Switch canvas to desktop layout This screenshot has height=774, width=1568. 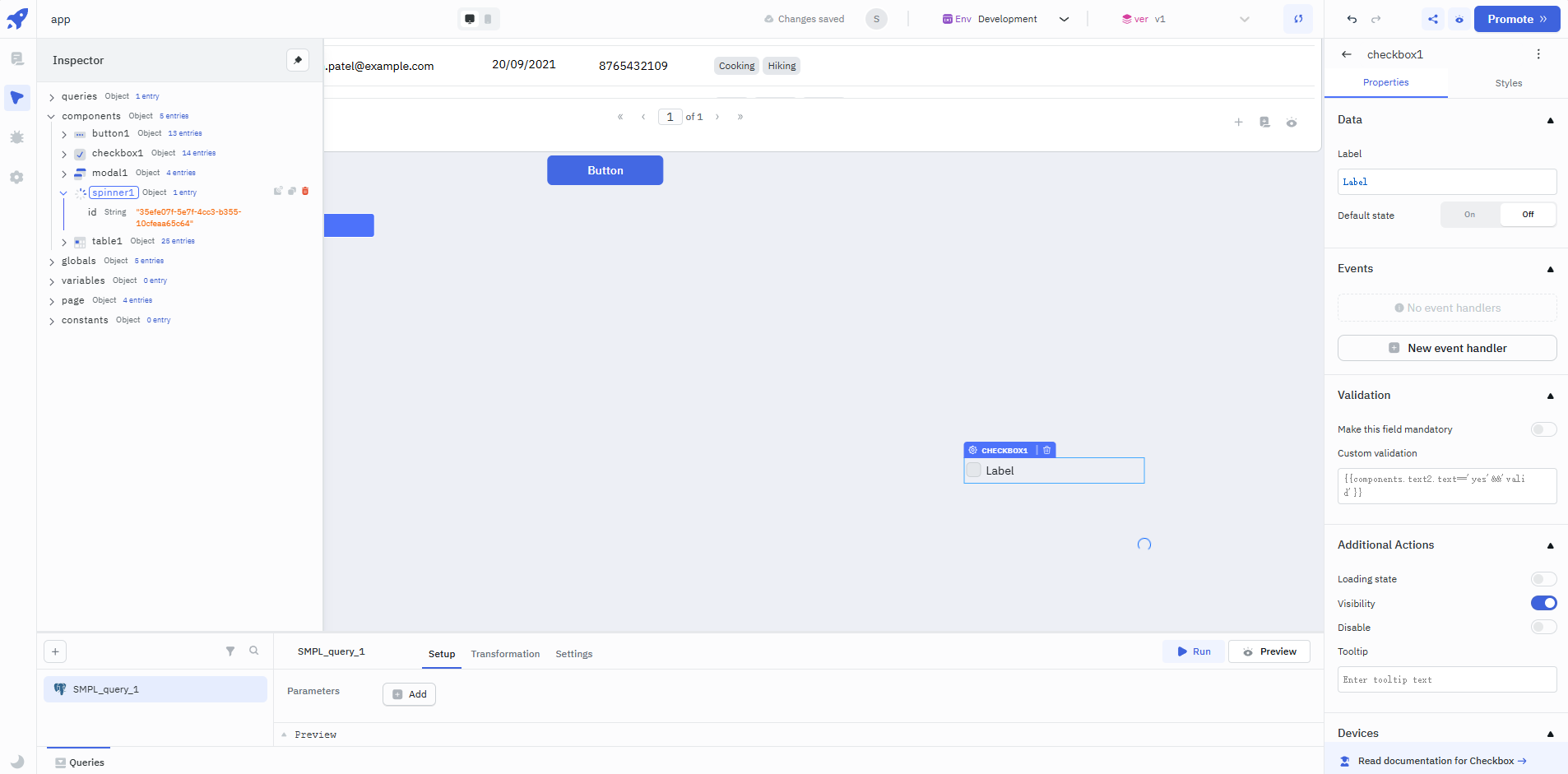tap(470, 19)
